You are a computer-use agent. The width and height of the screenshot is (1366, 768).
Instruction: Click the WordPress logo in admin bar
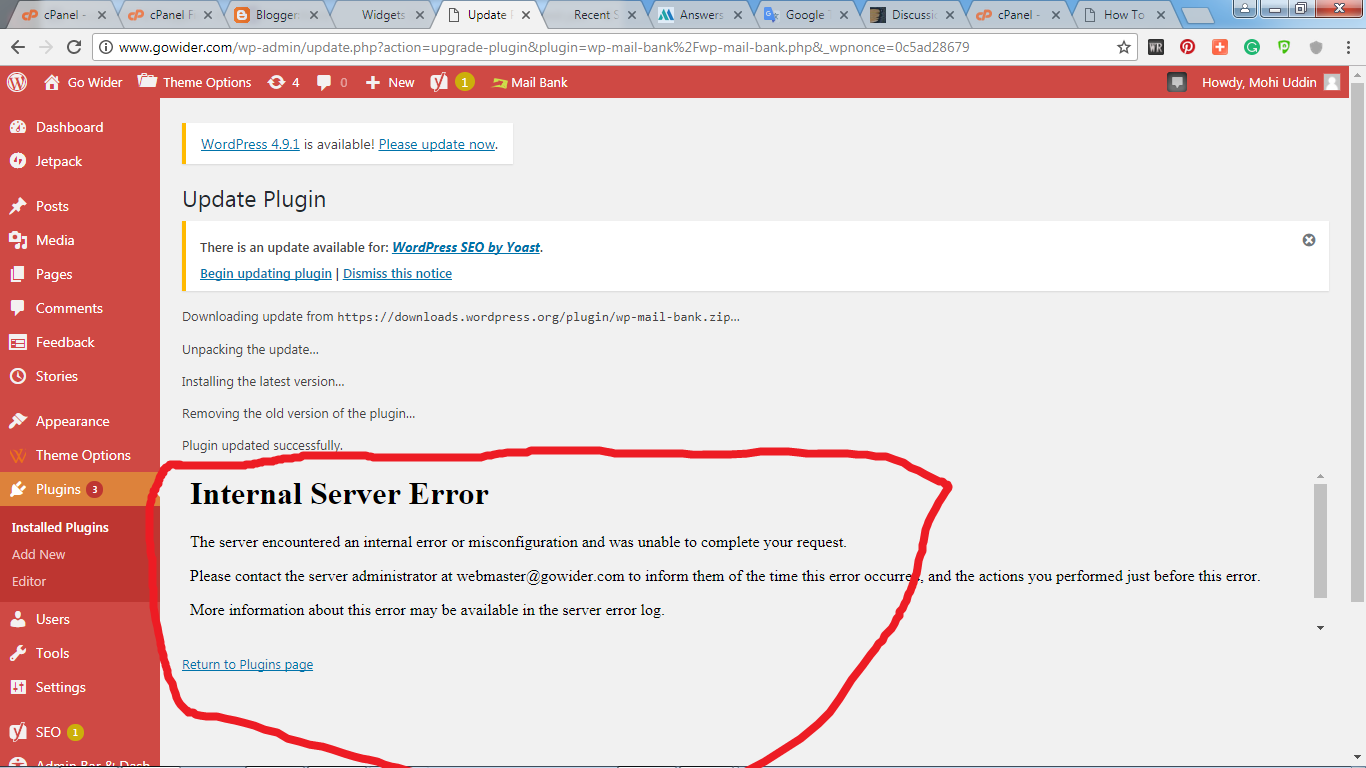(x=17, y=82)
